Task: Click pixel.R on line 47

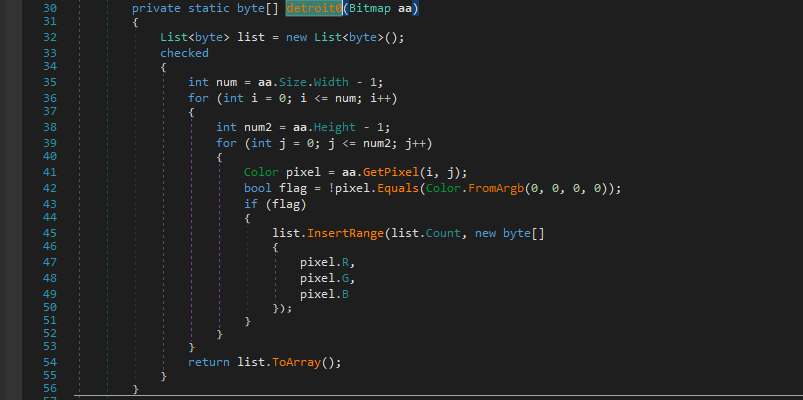Action: (324, 262)
